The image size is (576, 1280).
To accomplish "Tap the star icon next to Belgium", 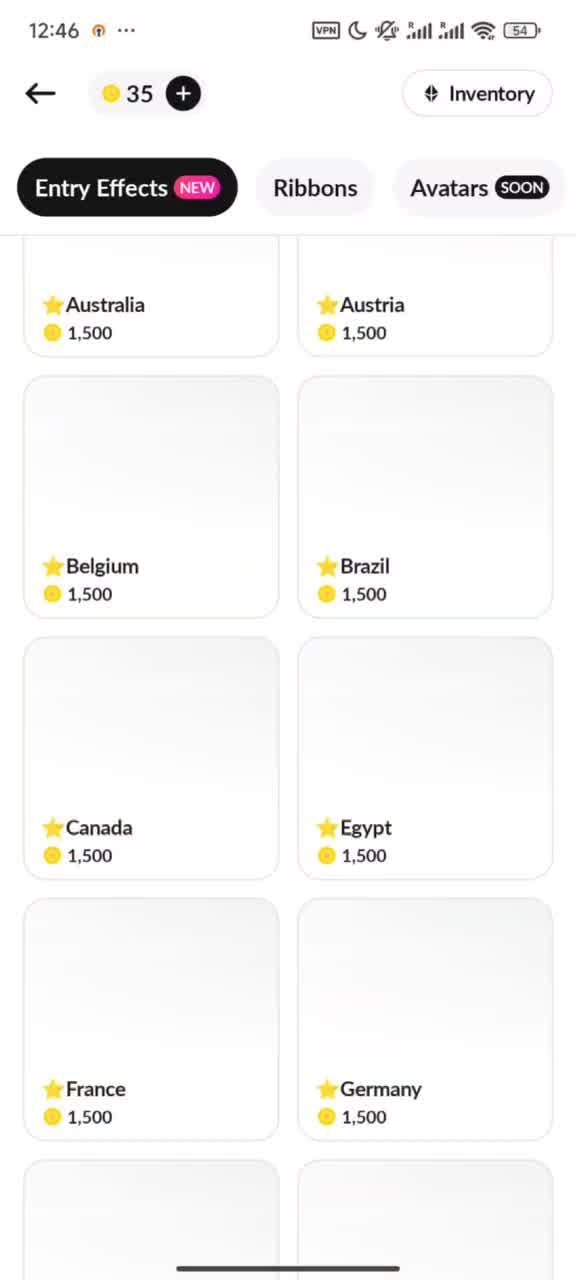I will click(53, 567).
